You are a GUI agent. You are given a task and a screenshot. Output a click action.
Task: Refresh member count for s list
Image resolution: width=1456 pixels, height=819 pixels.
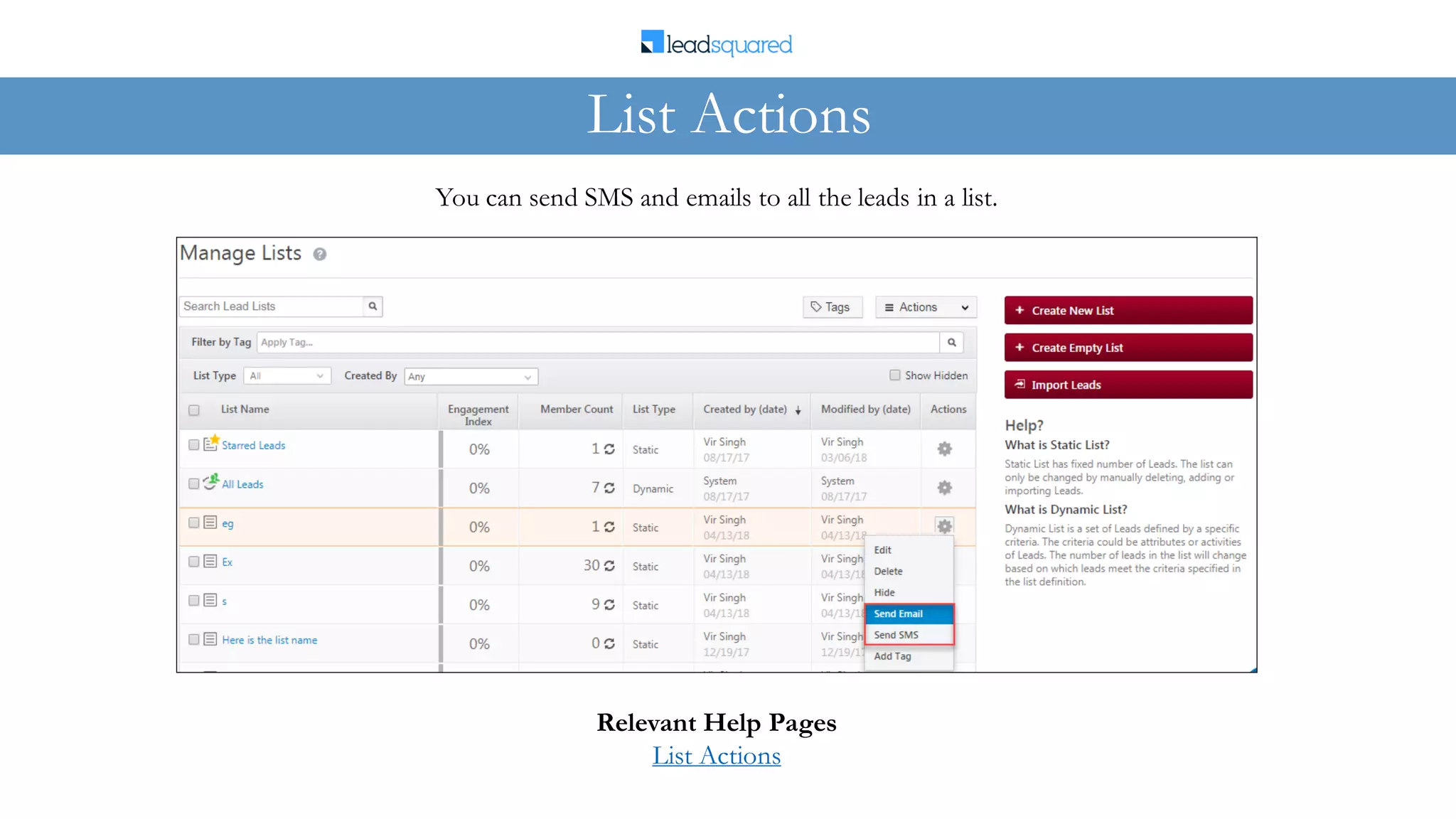click(x=609, y=604)
